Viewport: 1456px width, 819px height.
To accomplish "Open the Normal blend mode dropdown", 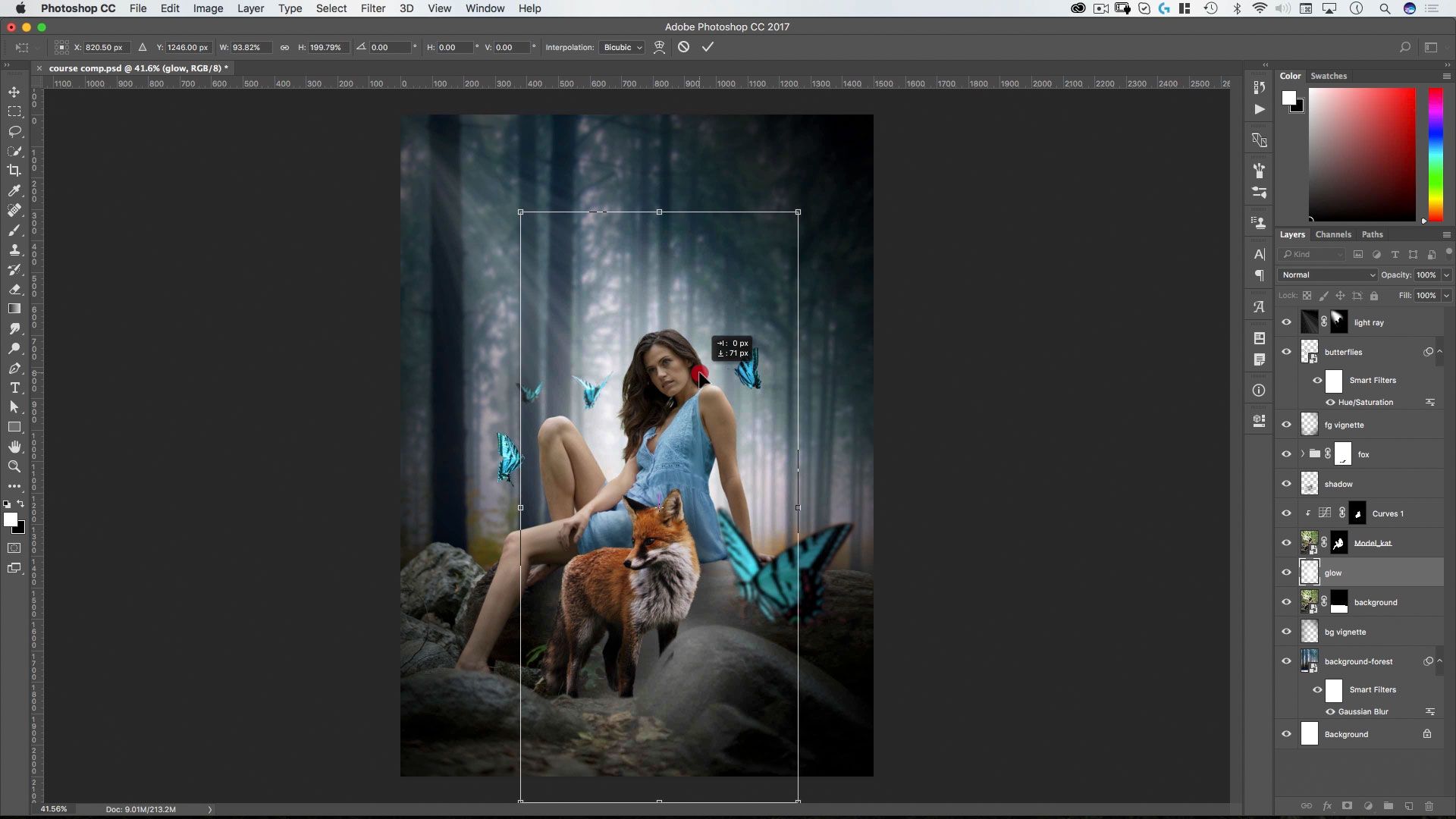I will point(1327,275).
